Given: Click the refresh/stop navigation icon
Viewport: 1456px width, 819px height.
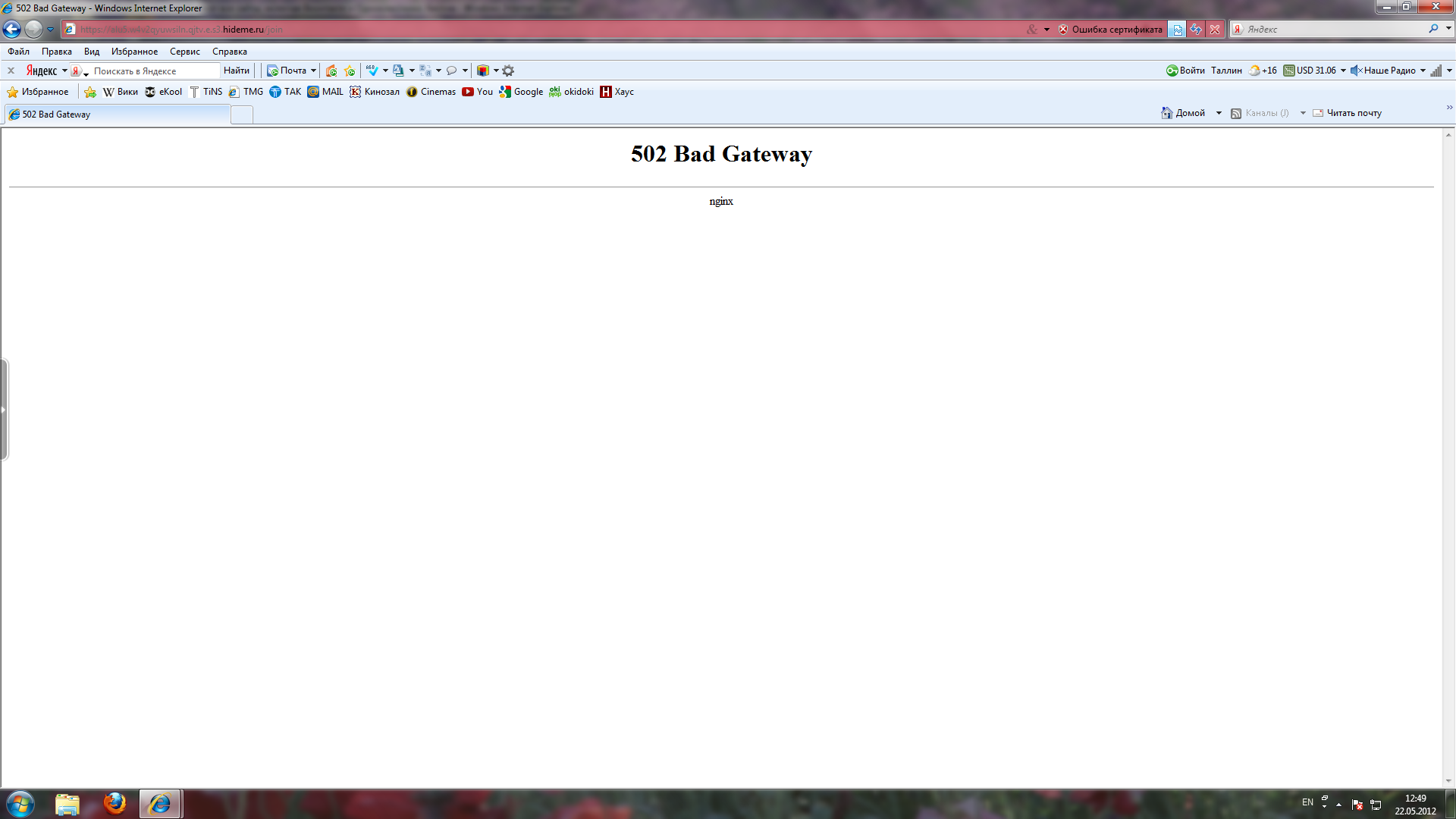Looking at the screenshot, I should (x=1196, y=29).
